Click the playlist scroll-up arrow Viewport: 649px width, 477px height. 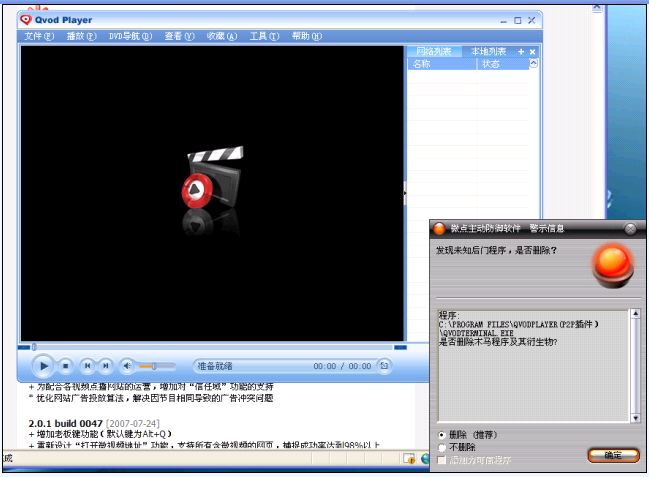[x=534, y=64]
